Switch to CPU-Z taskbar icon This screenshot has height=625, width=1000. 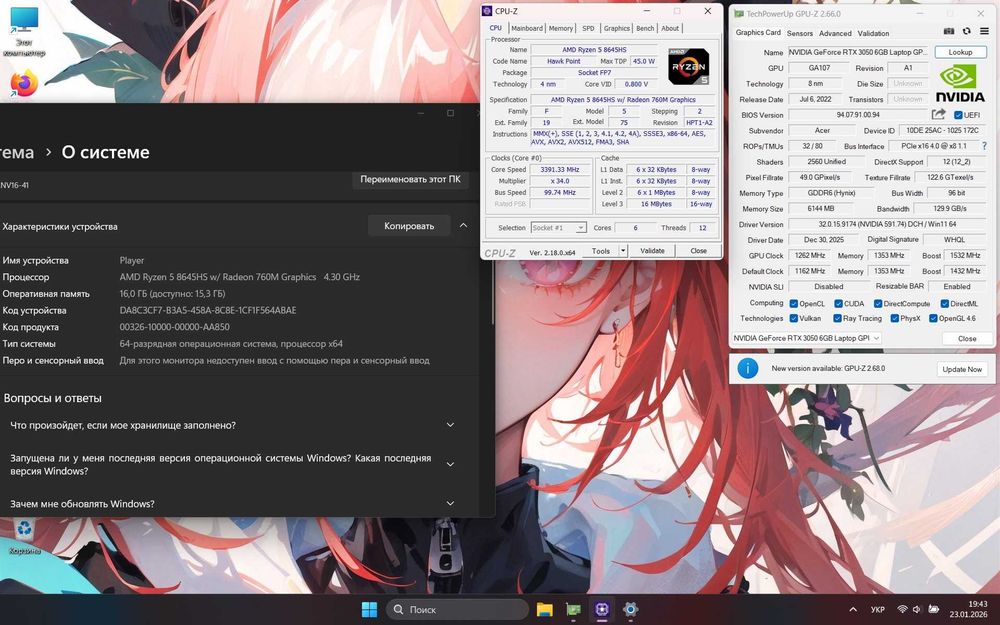tap(602, 609)
